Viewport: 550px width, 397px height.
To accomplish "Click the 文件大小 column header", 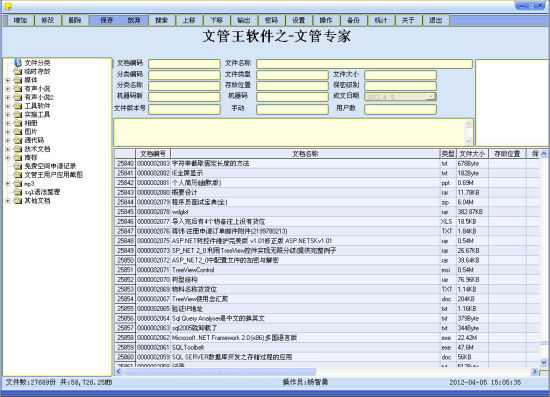I will (x=472, y=154).
